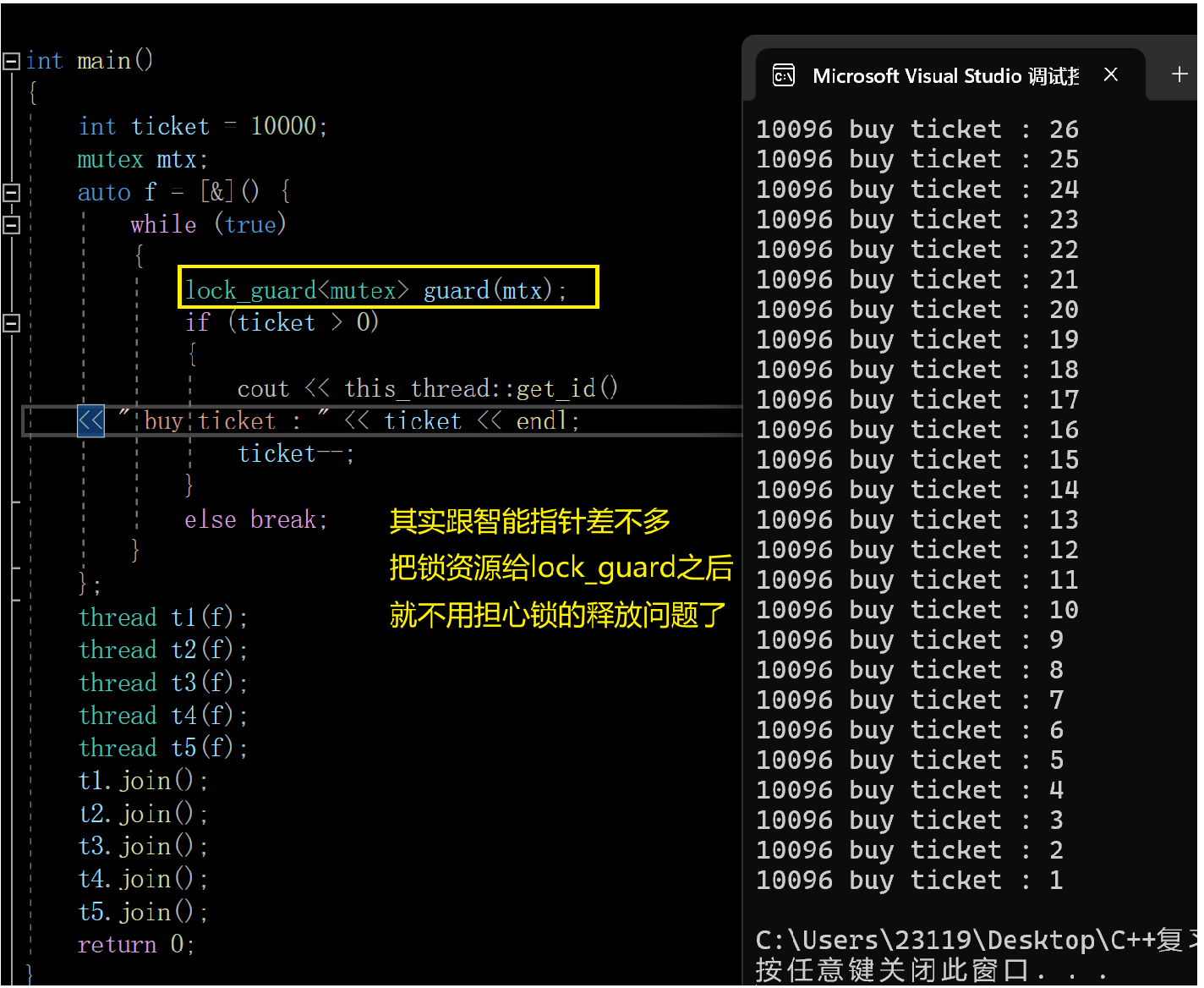Click the '按任意键关闭此窗口' prompt in console
1204x988 pixels.
tap(931, 970)
